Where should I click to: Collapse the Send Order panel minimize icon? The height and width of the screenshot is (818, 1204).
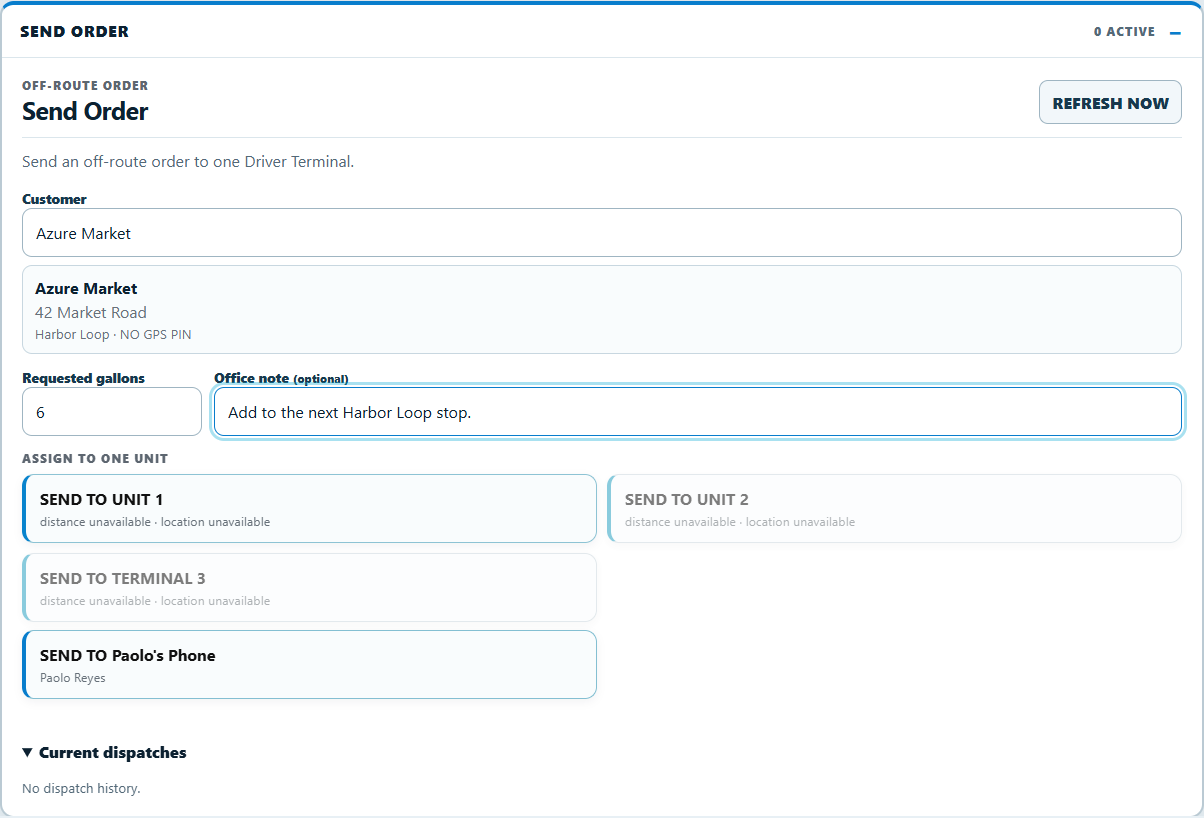(1175, 32)
